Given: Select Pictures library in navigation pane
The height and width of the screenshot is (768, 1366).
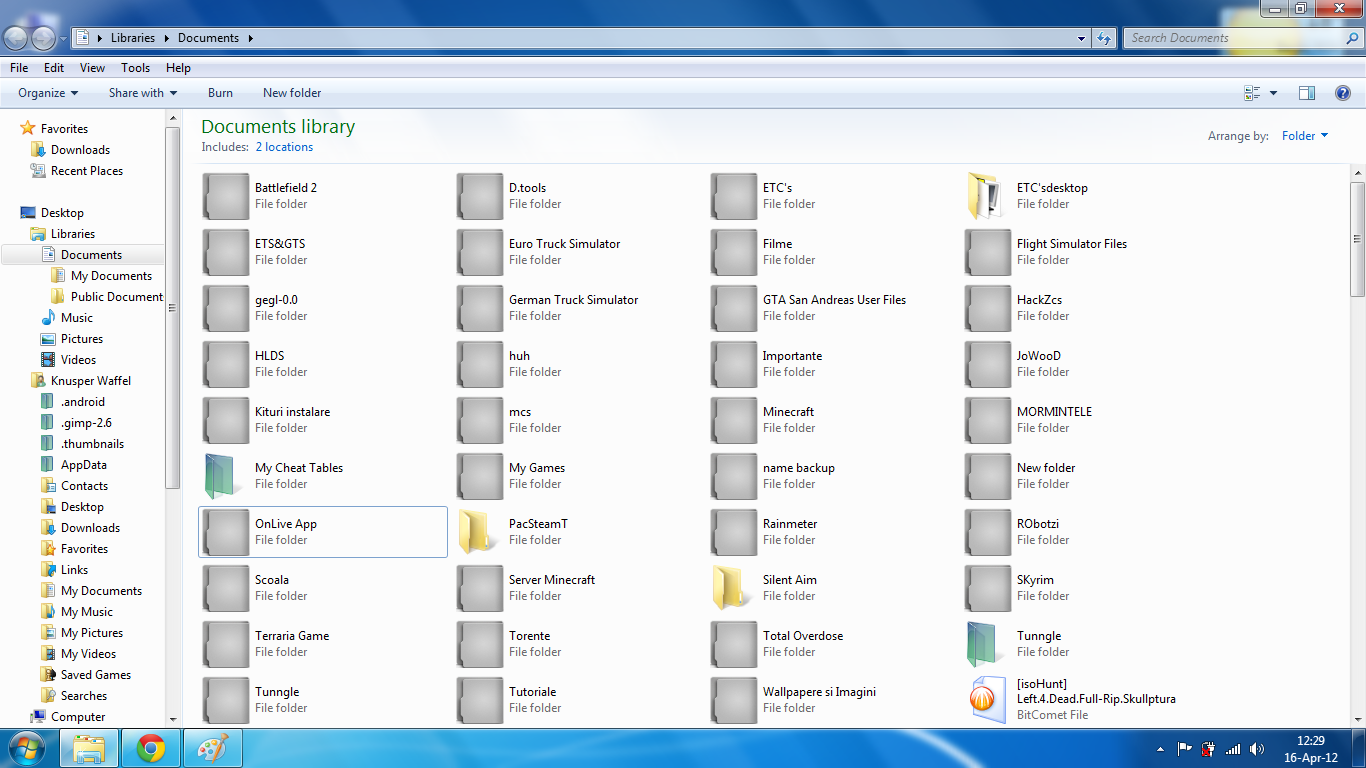Looking at the screenshot, I should coord(82,339).
